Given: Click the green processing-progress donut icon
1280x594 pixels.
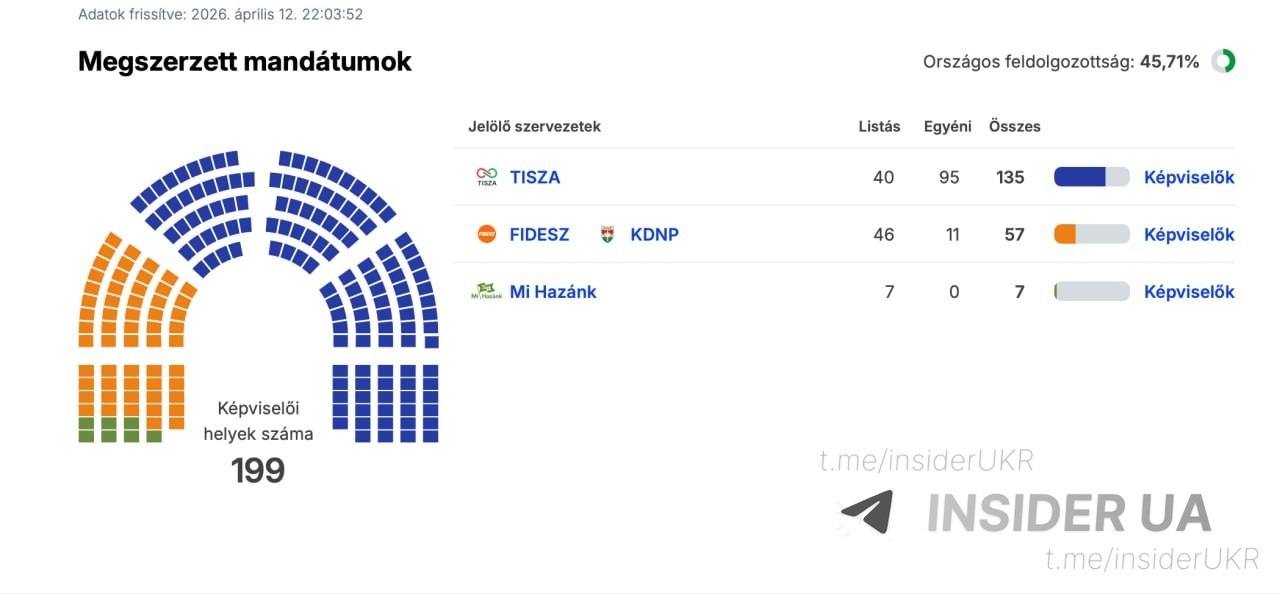Looking at the screenshot, I should point(1222,62).
